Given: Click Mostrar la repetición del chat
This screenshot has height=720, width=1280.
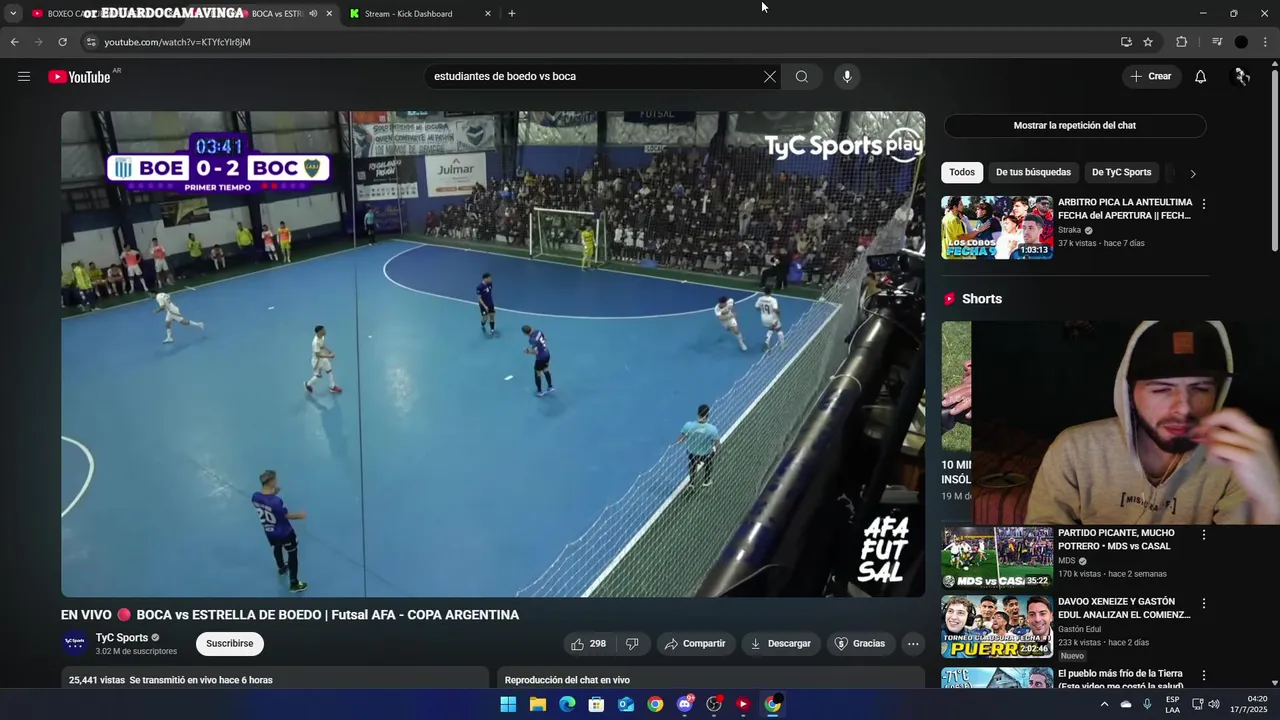Looking at the screenshot, I should (x=1074, y=125).
